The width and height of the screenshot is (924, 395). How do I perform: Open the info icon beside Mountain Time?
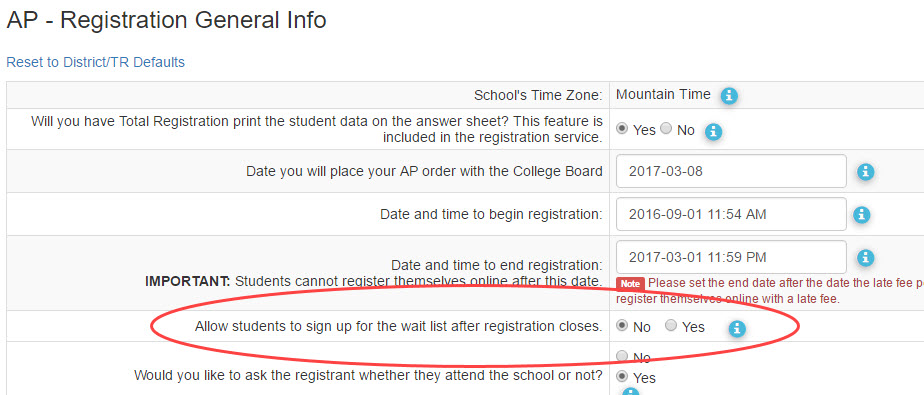click(x=730, y=95)
